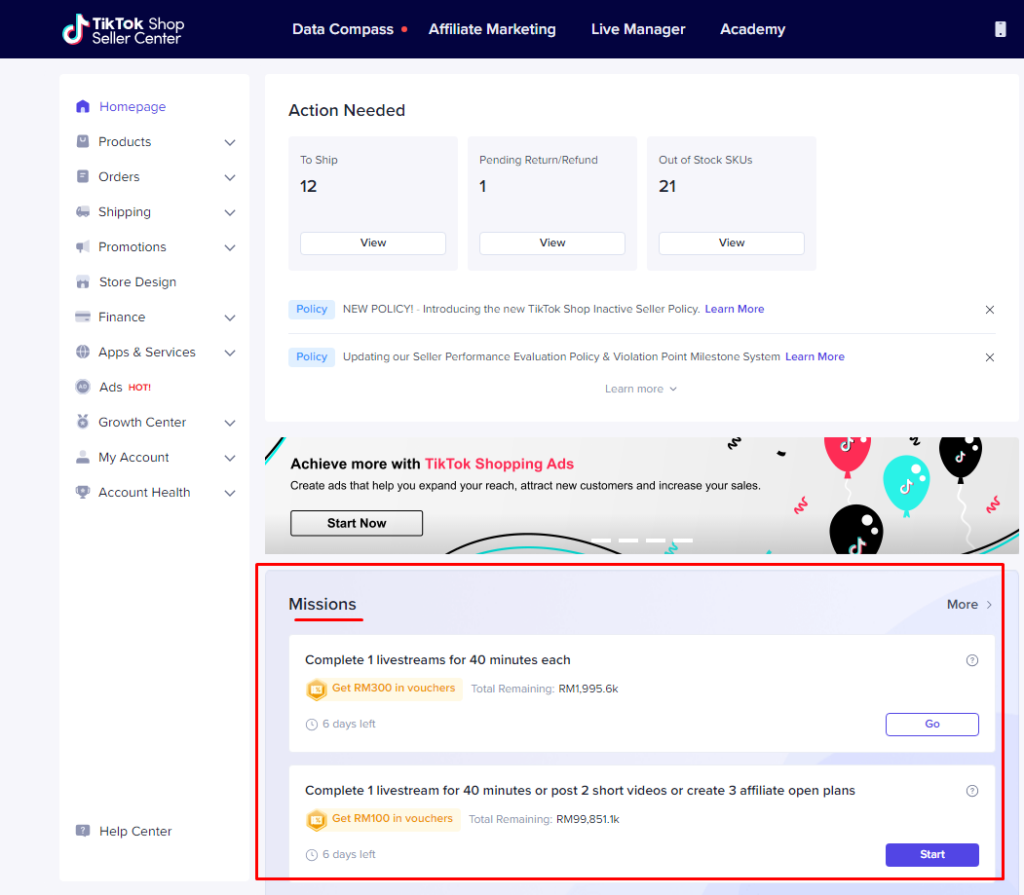Click the Store Design shop icon
This screenshot has width=1024, height=895.
(82, 282)
